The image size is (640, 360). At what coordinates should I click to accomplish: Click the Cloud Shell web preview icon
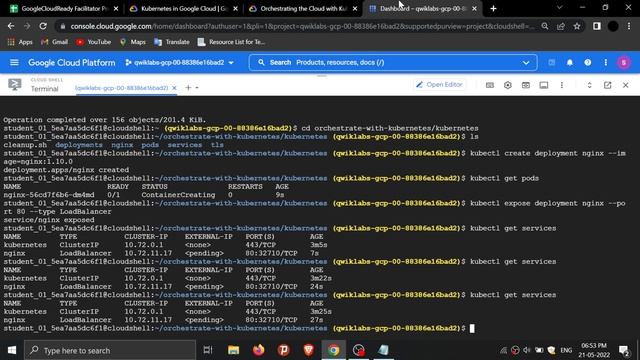tap(526, 85)
